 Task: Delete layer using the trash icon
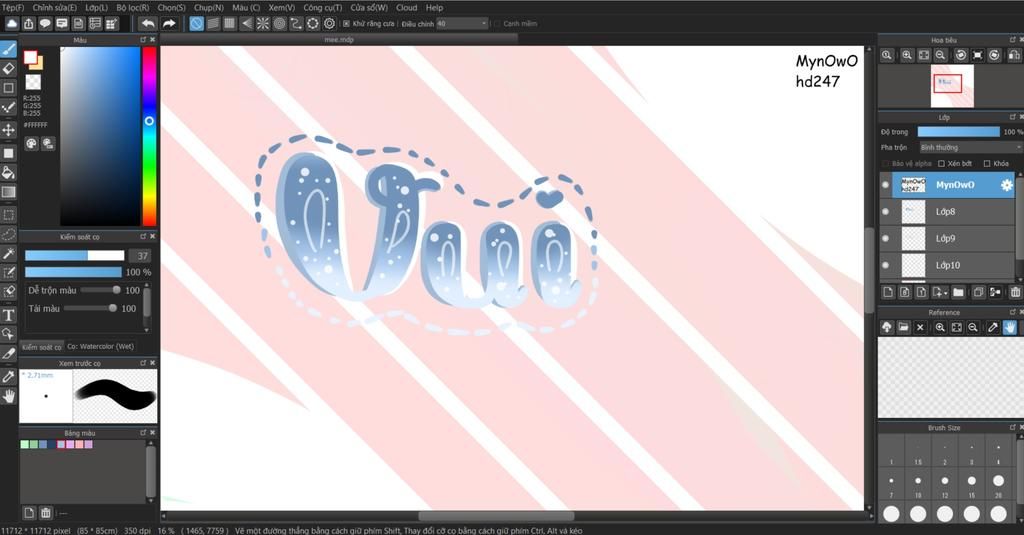pyautogui.click(x=1015, y=292)
